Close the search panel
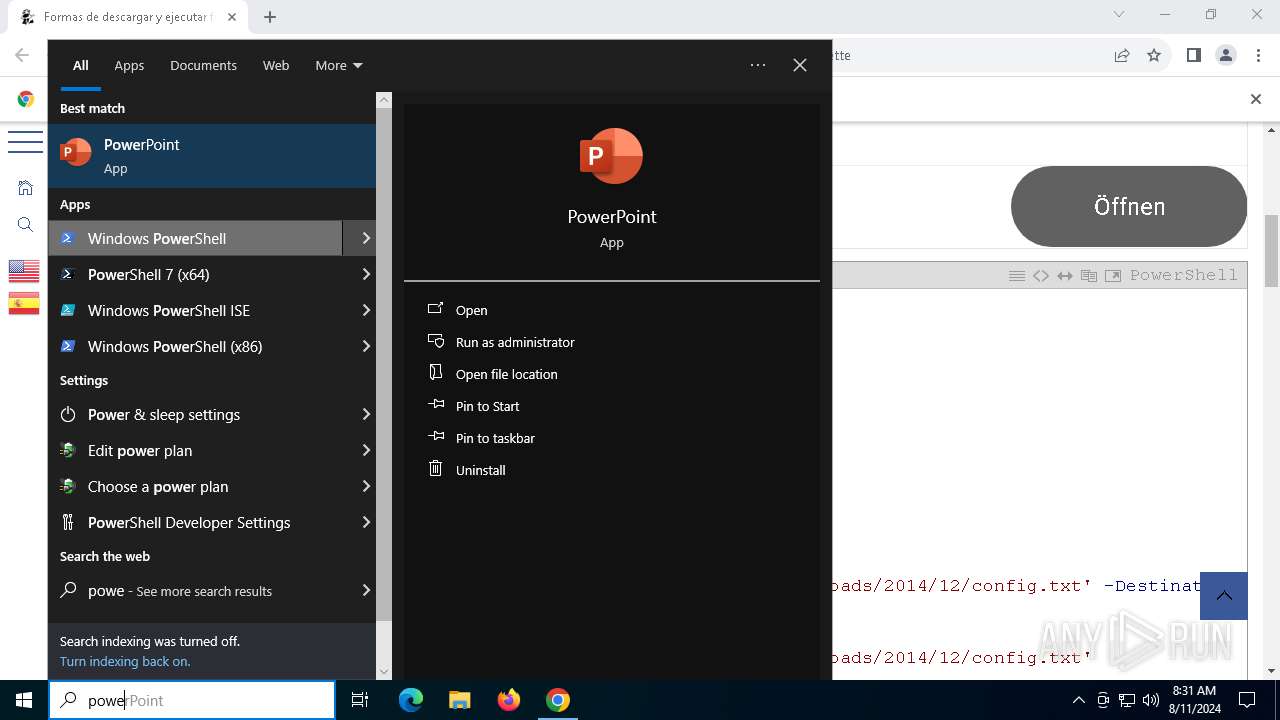1280x720 pixels. tap(800, 65)
